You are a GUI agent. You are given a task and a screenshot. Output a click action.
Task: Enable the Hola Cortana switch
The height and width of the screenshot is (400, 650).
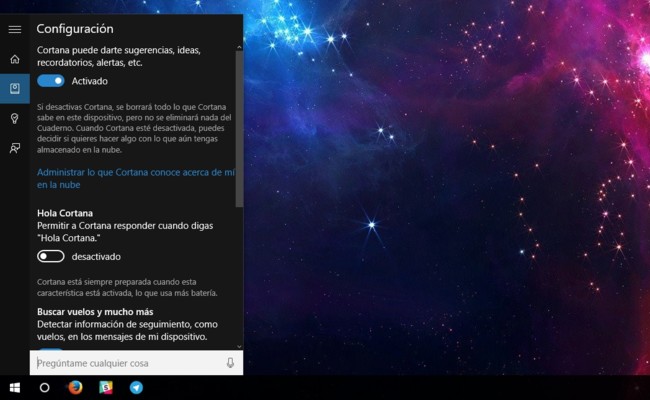click(x=51, y=257)
